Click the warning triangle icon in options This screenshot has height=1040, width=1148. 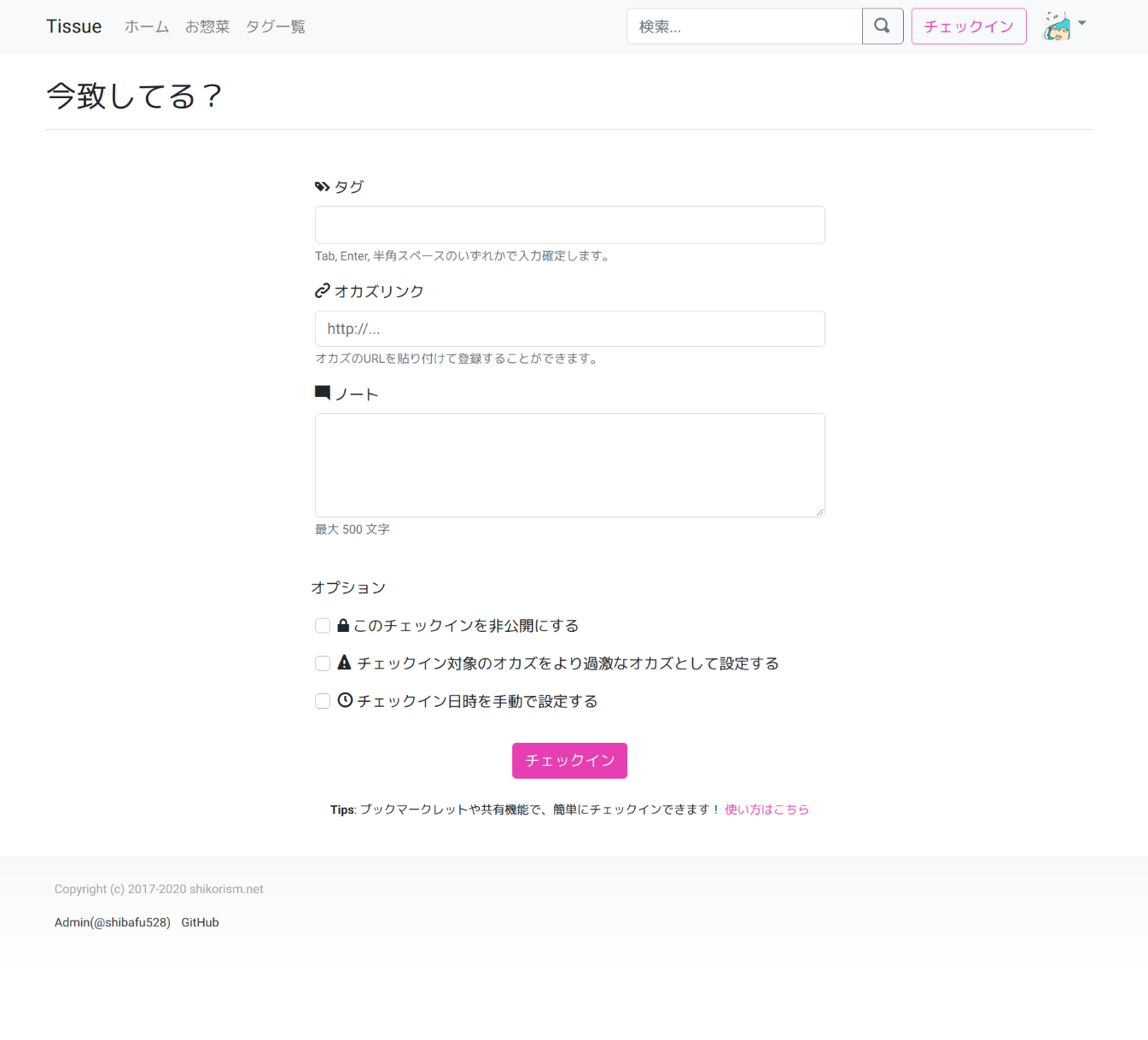click(344, 663)
